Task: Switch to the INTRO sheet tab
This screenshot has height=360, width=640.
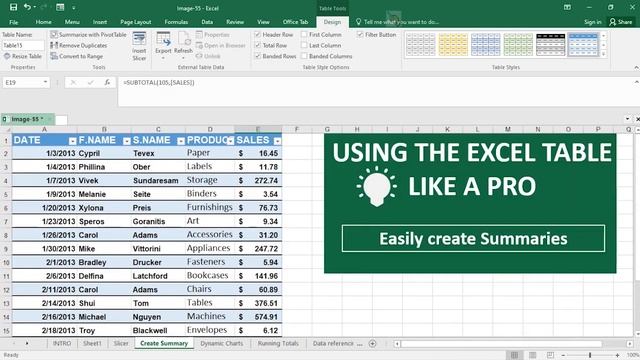Action: pos(62,344)
